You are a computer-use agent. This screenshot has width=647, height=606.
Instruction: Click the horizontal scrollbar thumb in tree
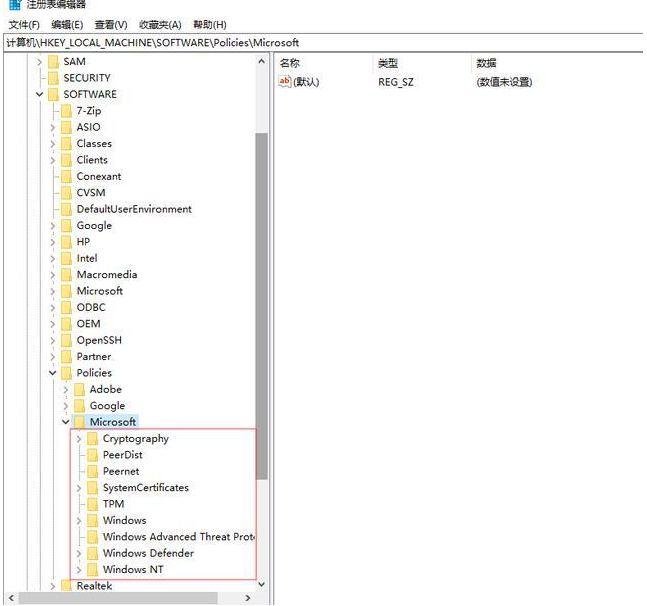tap(118, 598)
